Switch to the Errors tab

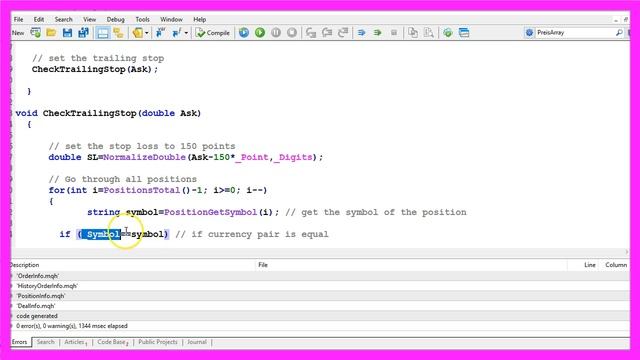coord(19,342)
